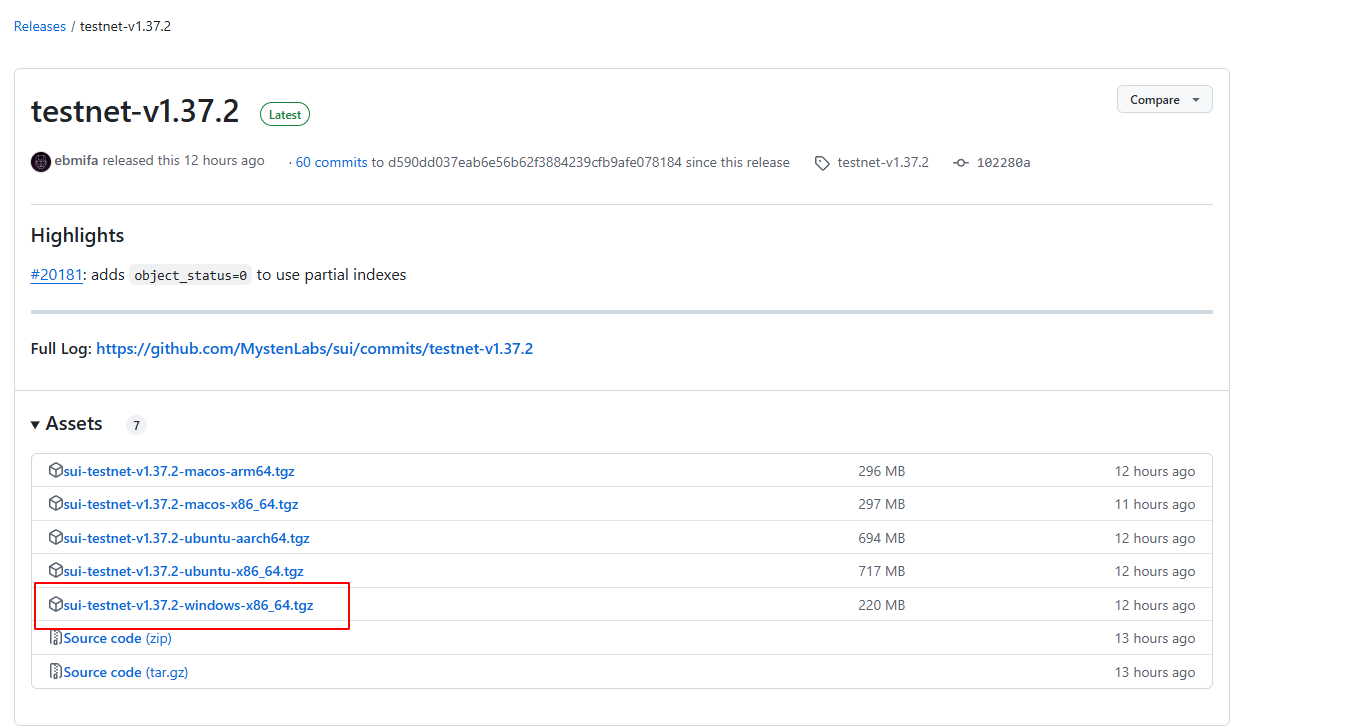Open the Compare dropdown button
The width and height of the screenshot is (1353, 728).
coord(1164,100)
